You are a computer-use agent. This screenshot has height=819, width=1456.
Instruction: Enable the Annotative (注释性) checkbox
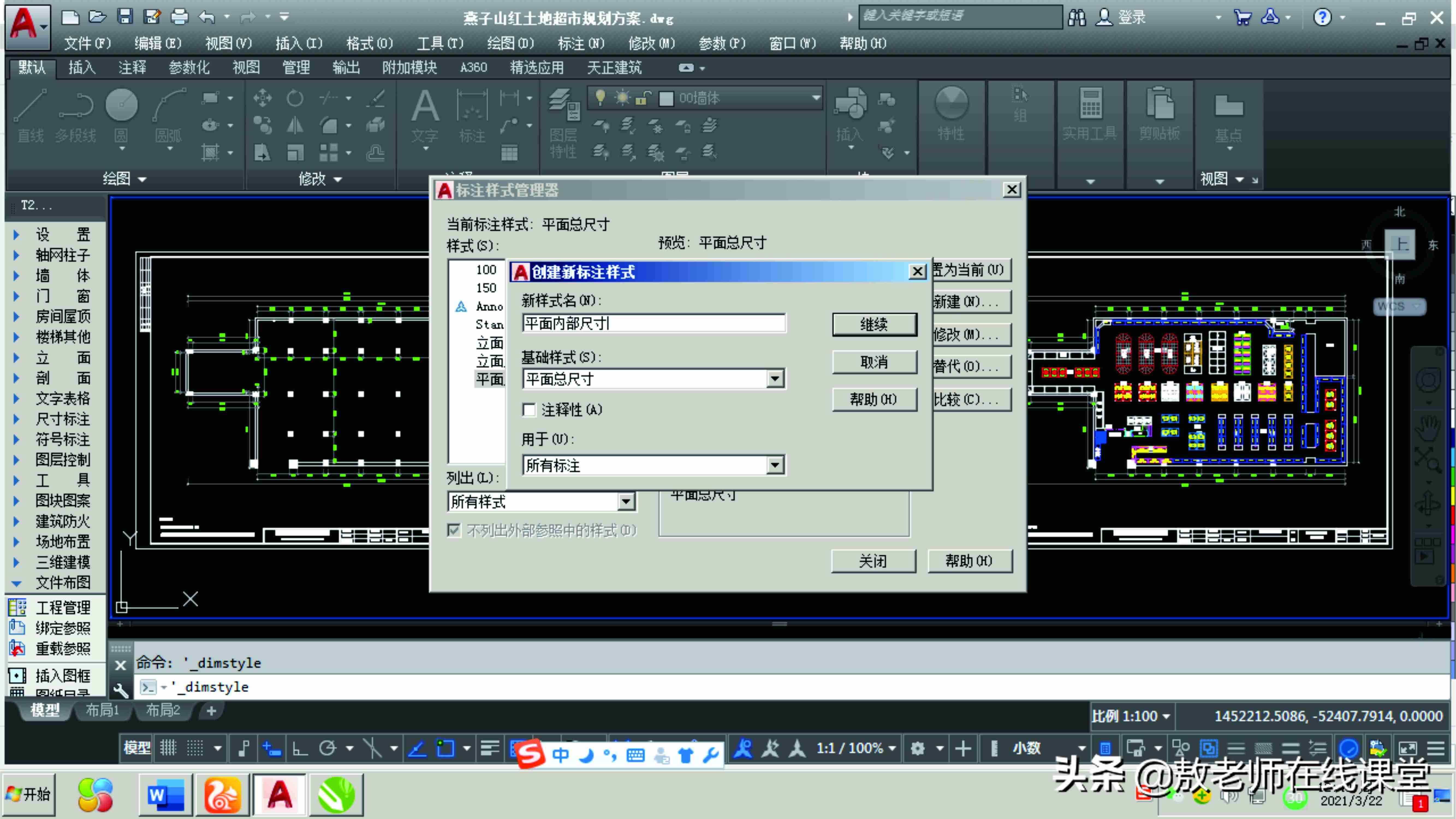point(529,410)
